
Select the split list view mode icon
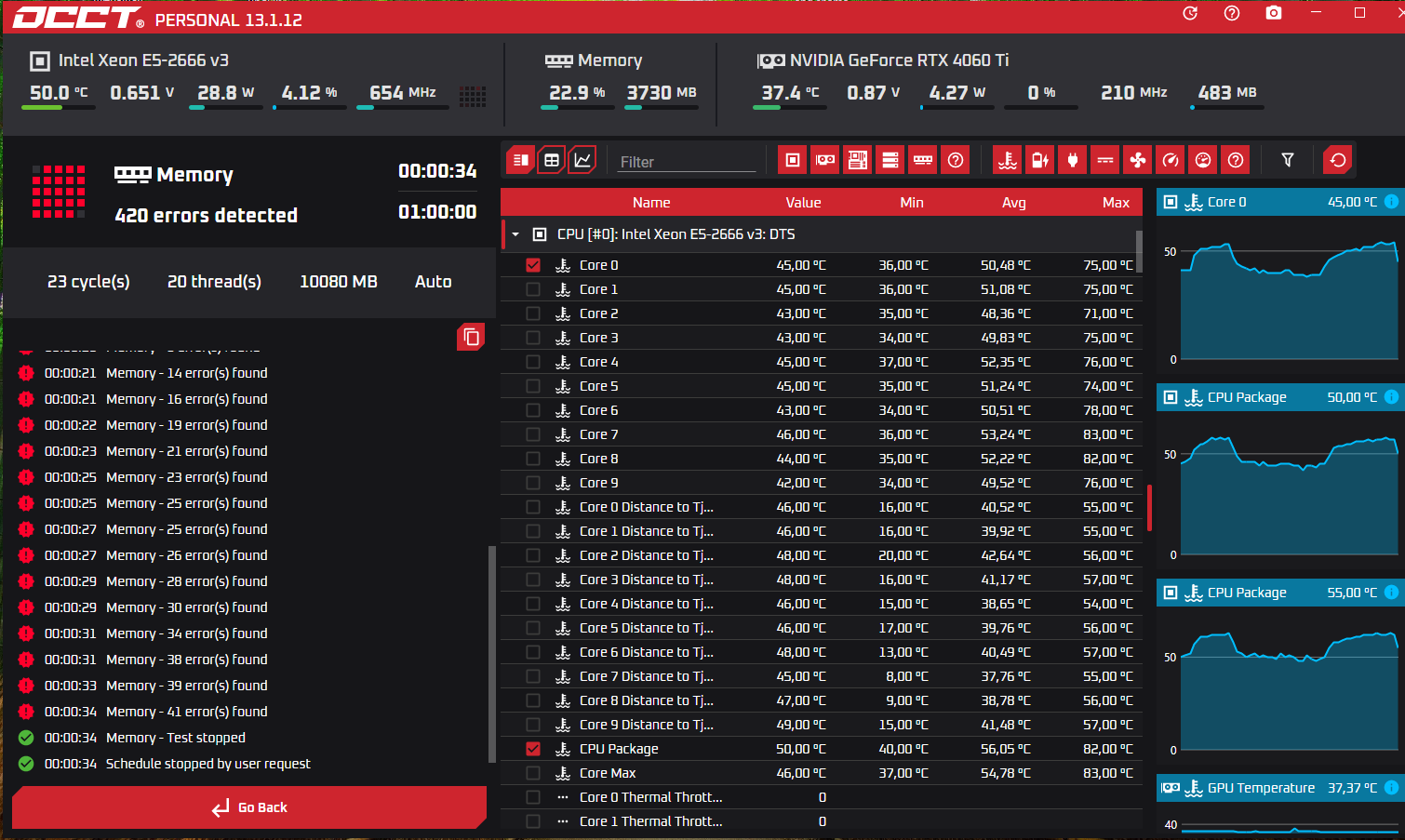pyautogui.click(x=520, y=160)
